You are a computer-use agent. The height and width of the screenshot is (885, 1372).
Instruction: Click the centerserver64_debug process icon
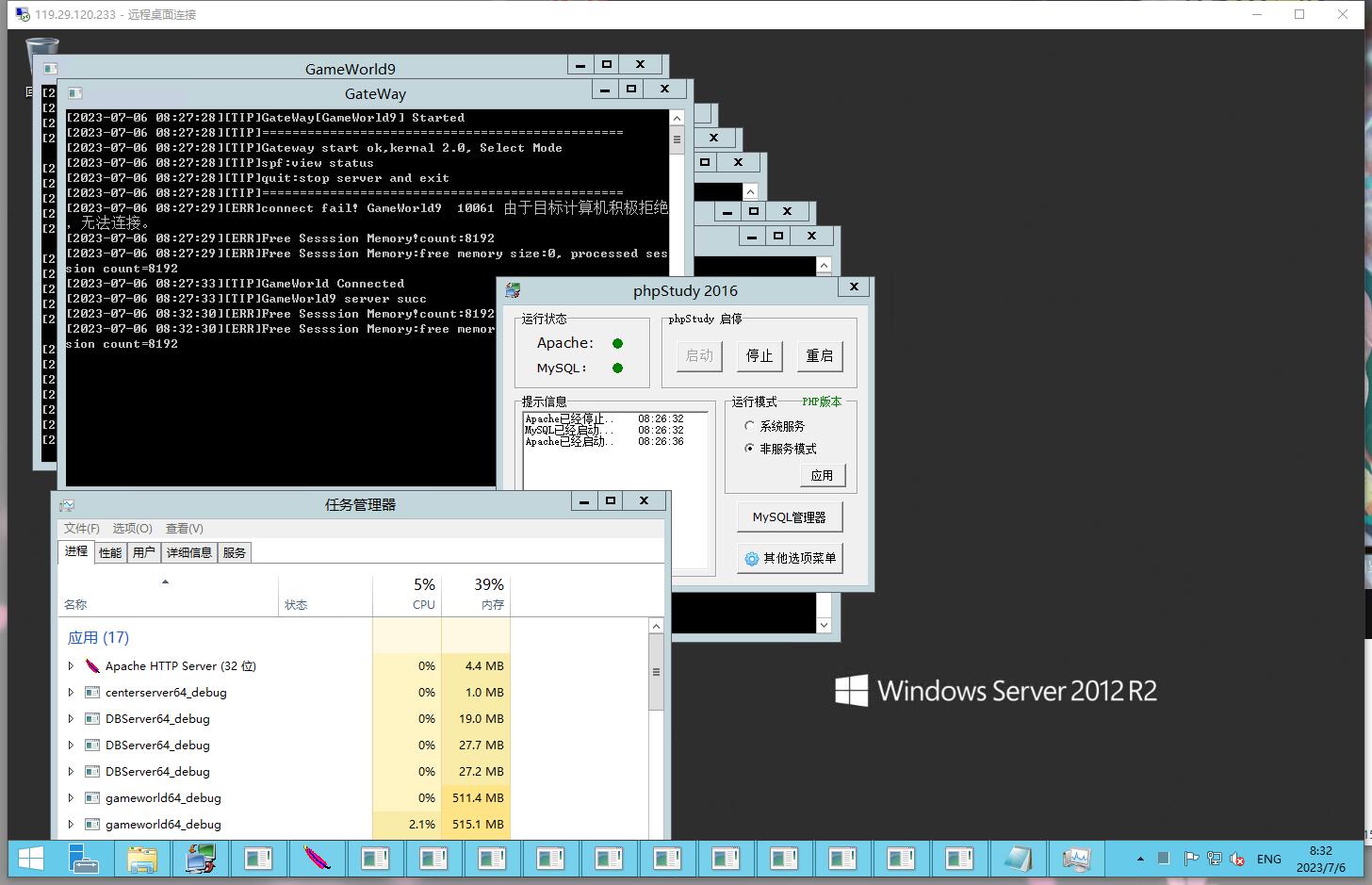92,692
